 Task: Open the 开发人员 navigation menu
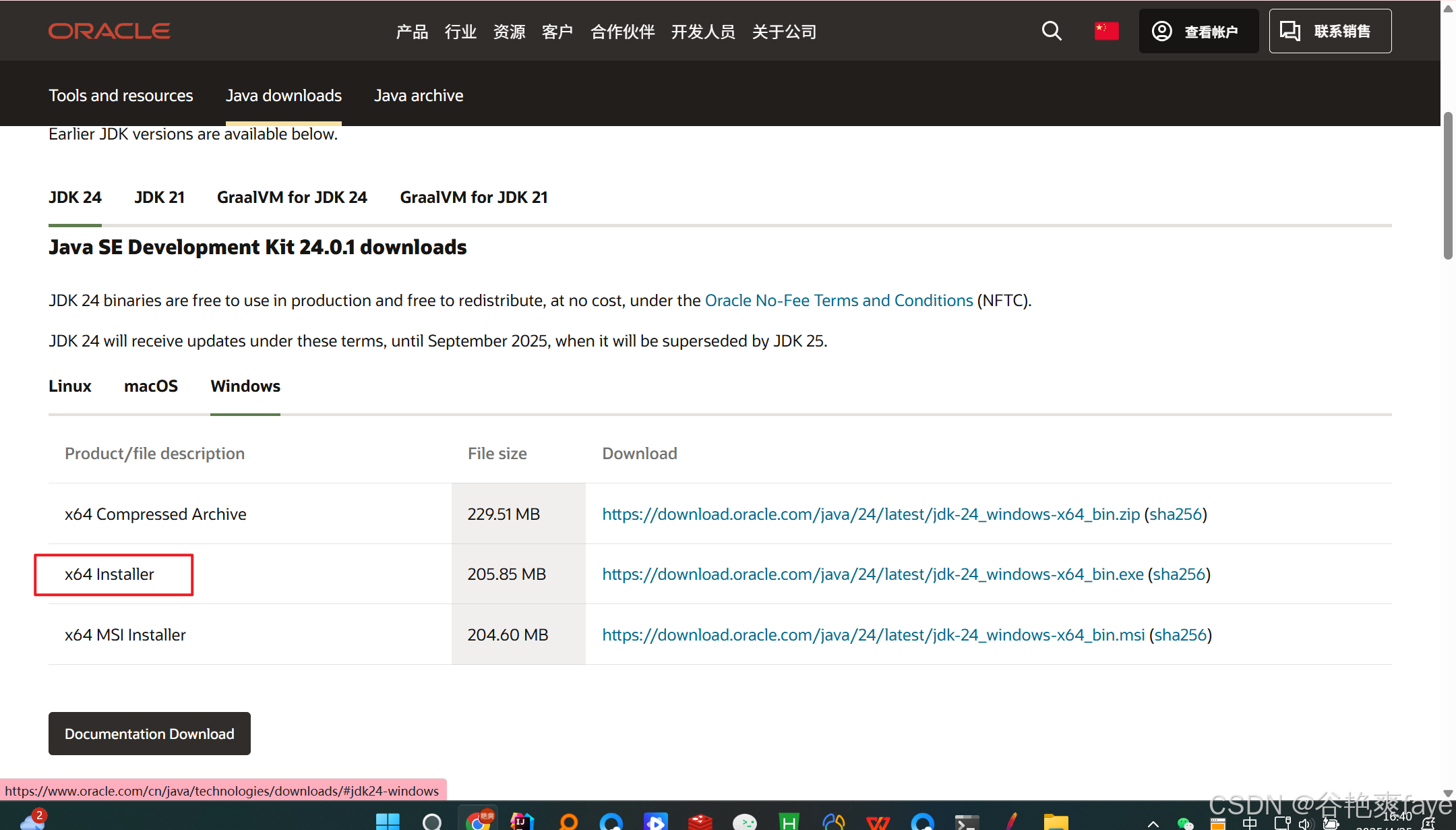[x=703, y=32]
